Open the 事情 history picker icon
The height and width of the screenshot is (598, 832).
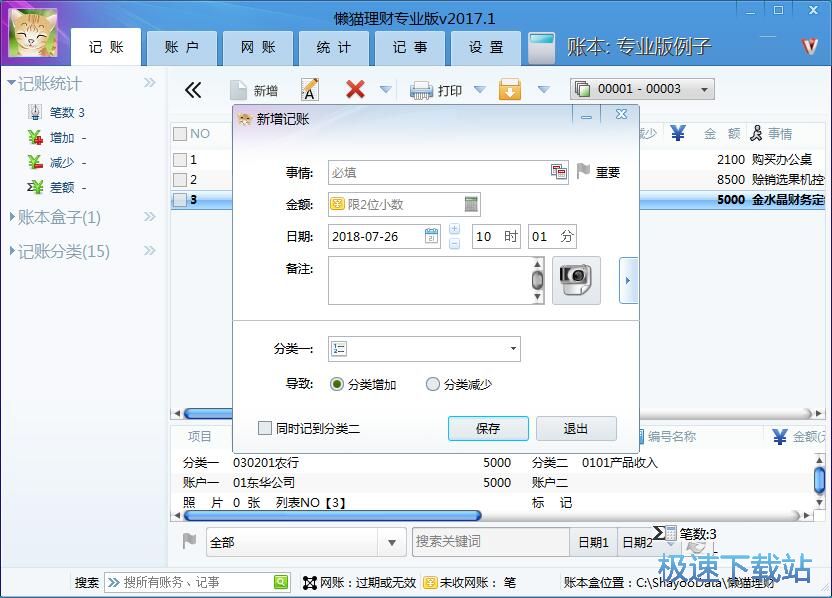(x=558, y=172)
